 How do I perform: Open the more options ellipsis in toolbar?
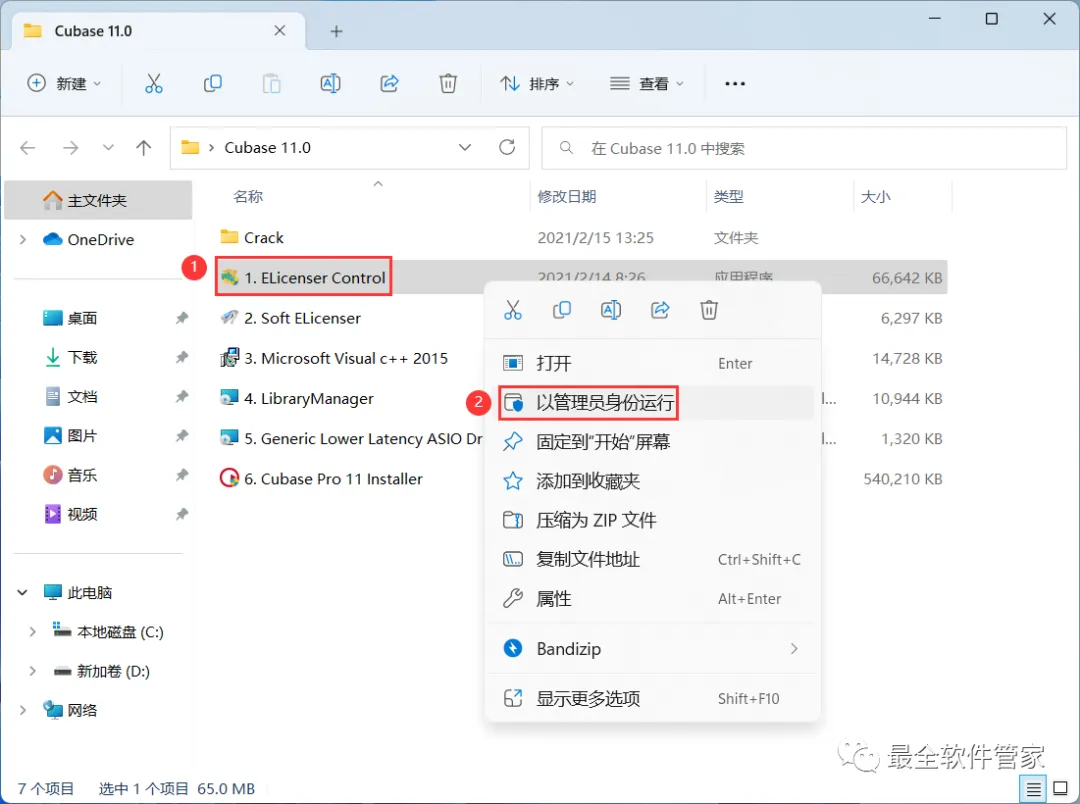(x=735, y=83)
